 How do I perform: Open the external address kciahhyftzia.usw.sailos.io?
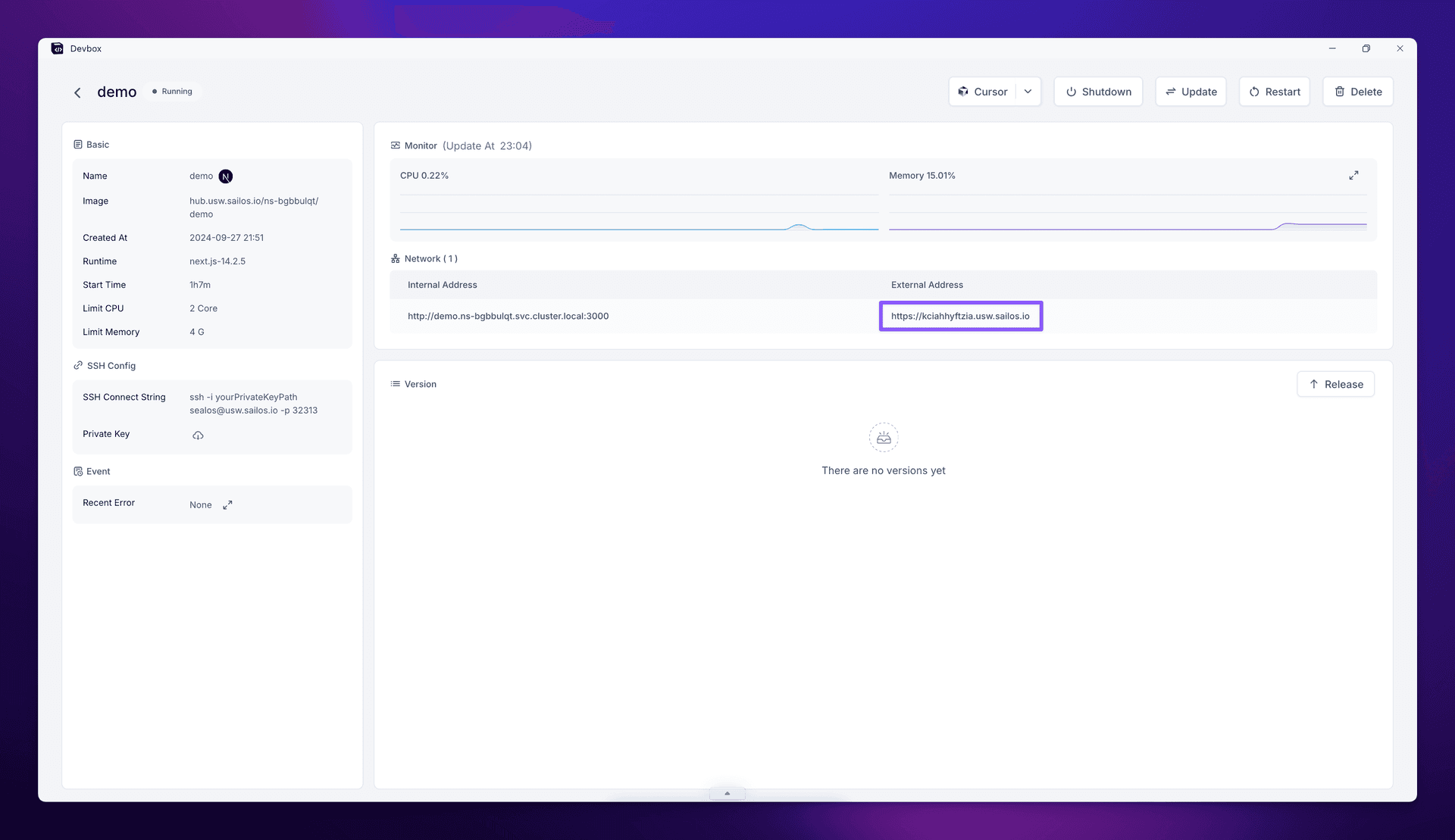pyautogui.click(x=960, y=316)
